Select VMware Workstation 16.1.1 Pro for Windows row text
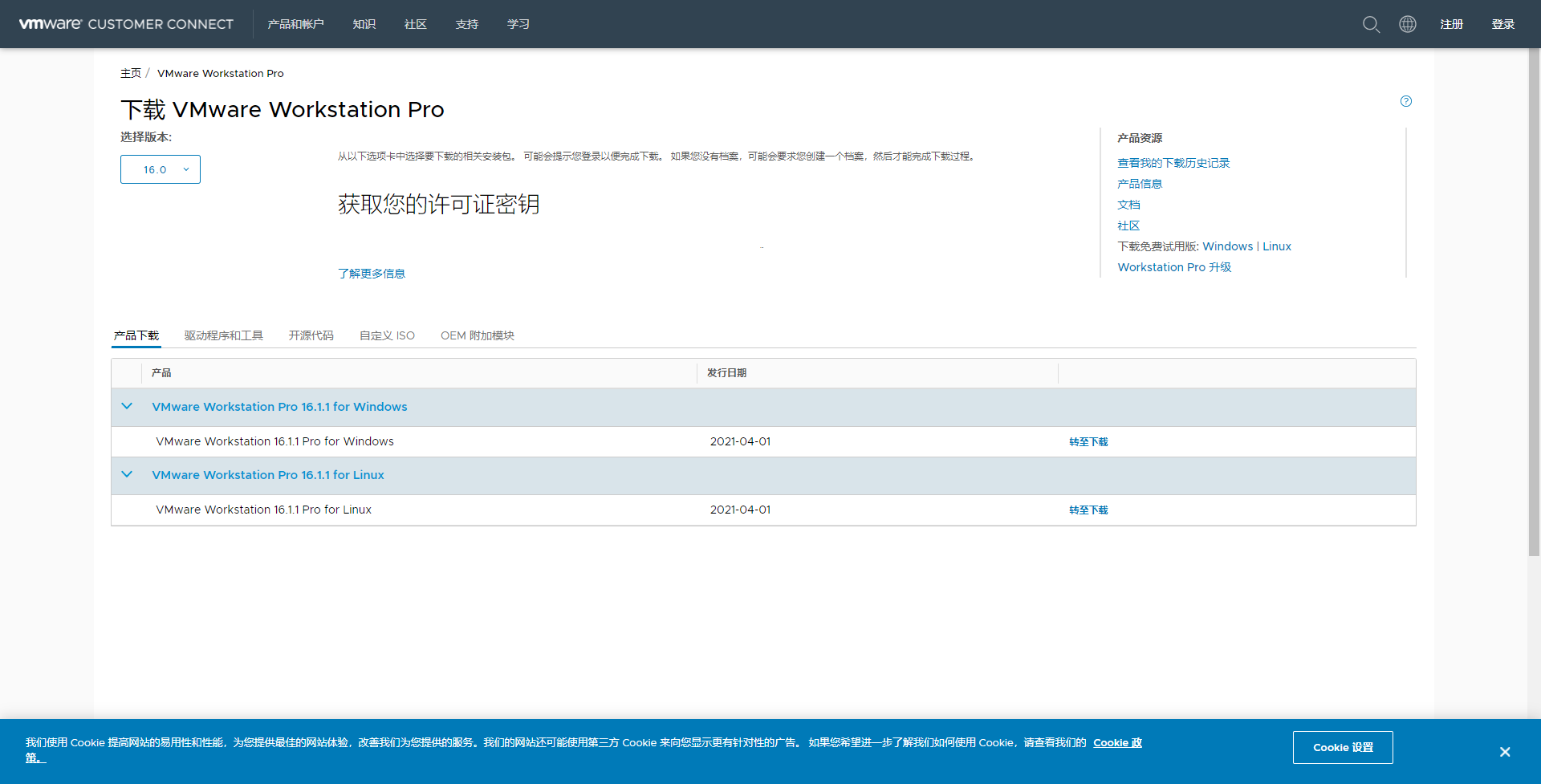The image size is (1541, 784). (274, 441)
